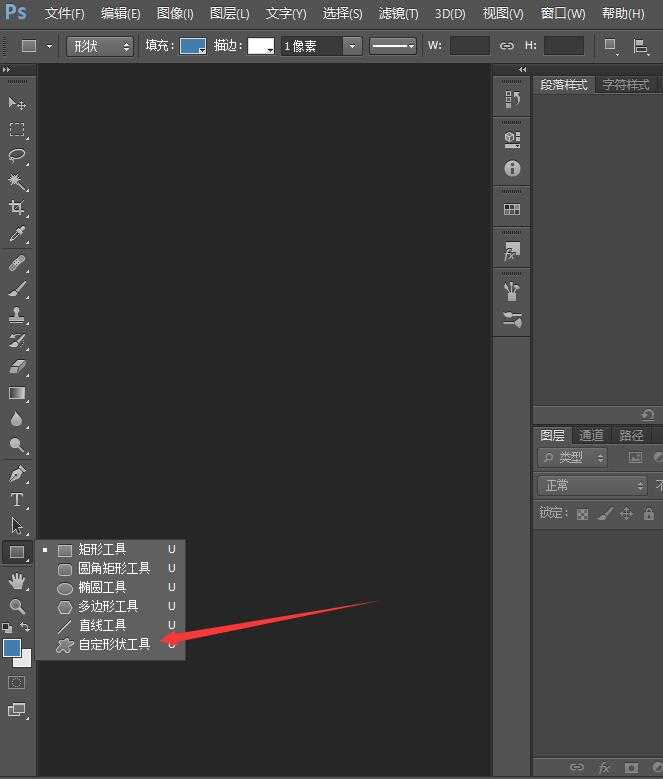Select the Horizontal Type tool
Image resolution: width=663 pixels, height=779 pixels.
(17, 499)
